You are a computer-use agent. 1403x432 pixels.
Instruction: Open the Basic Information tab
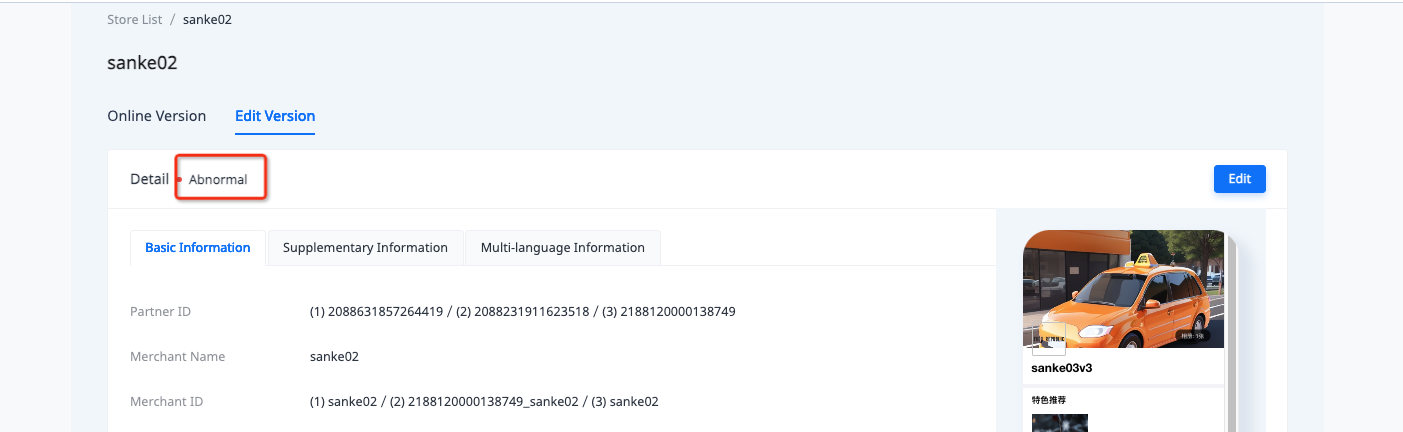click(198, 248)
